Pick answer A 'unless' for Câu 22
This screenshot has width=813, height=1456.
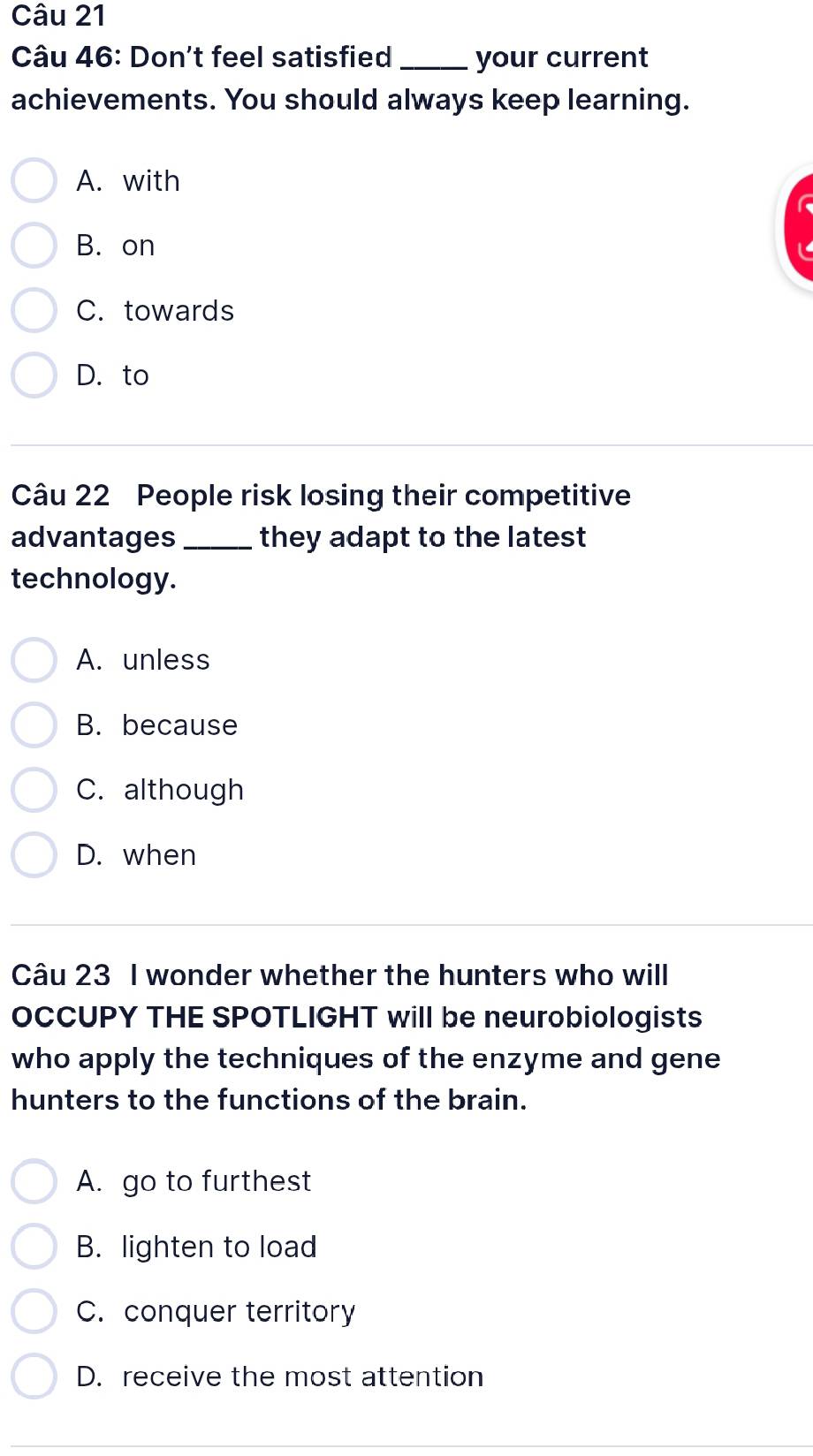click(x=34, y=660)
